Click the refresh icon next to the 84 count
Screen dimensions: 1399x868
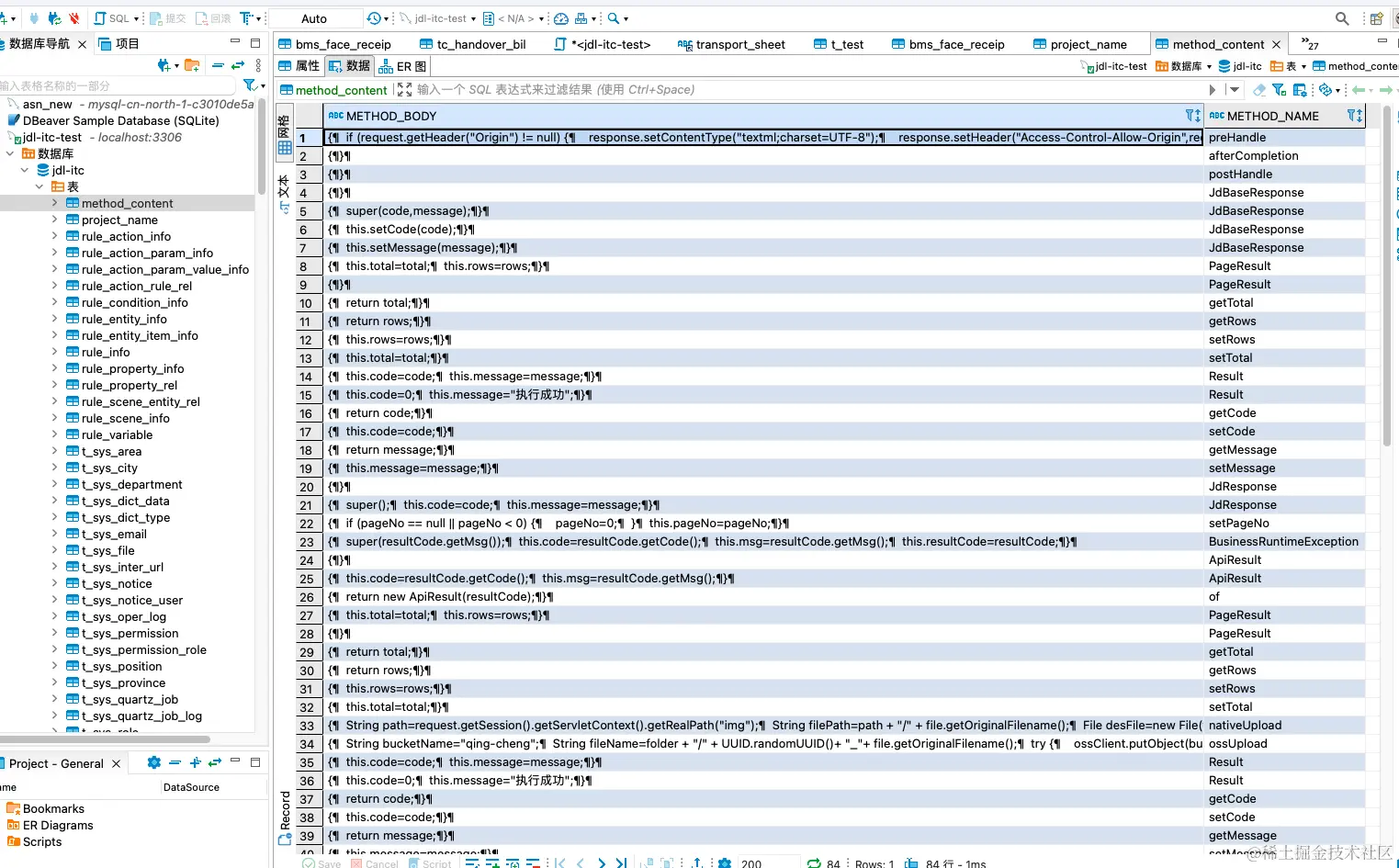814,863
